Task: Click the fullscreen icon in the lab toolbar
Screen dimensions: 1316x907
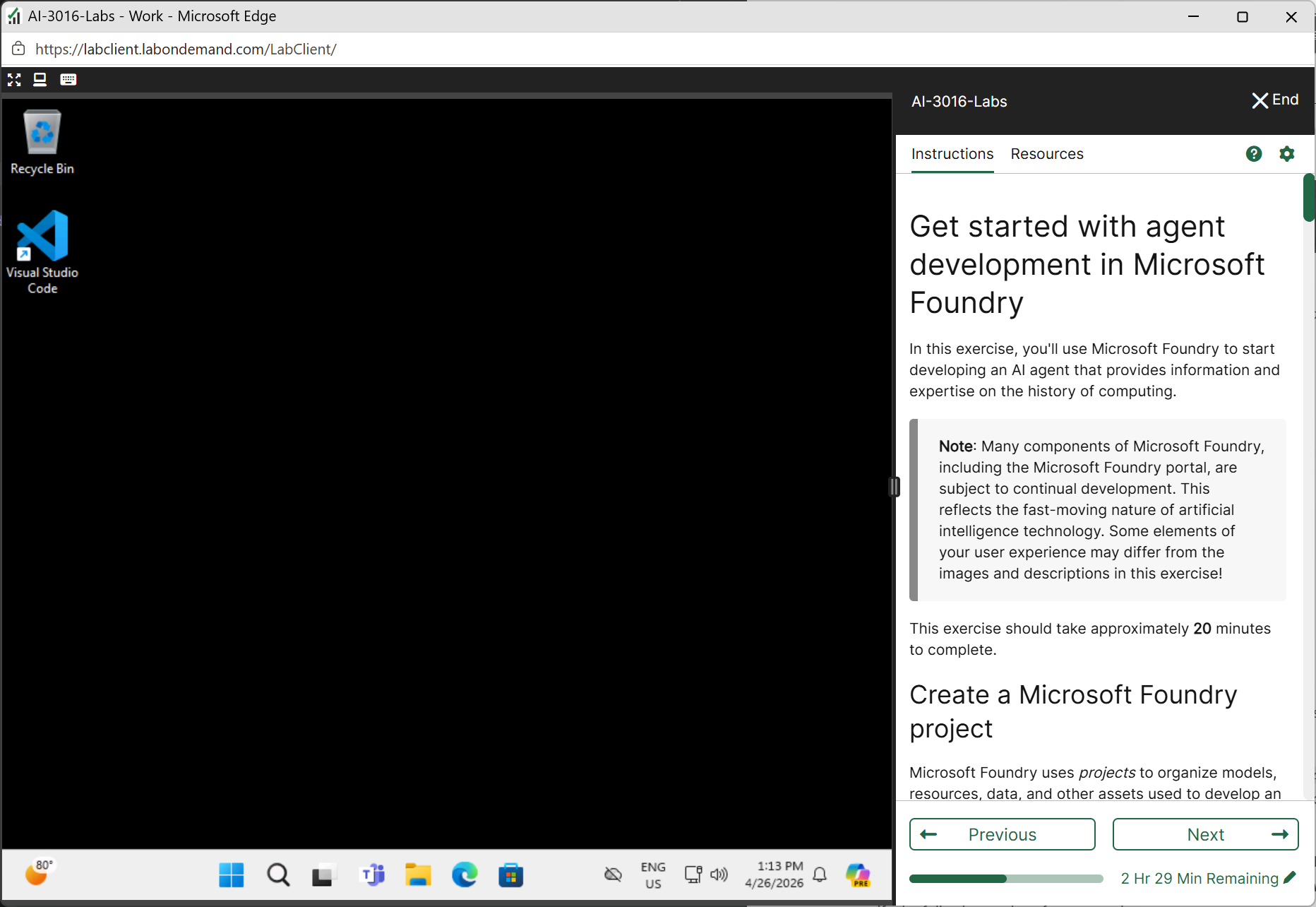Action: tap(14, 79)
